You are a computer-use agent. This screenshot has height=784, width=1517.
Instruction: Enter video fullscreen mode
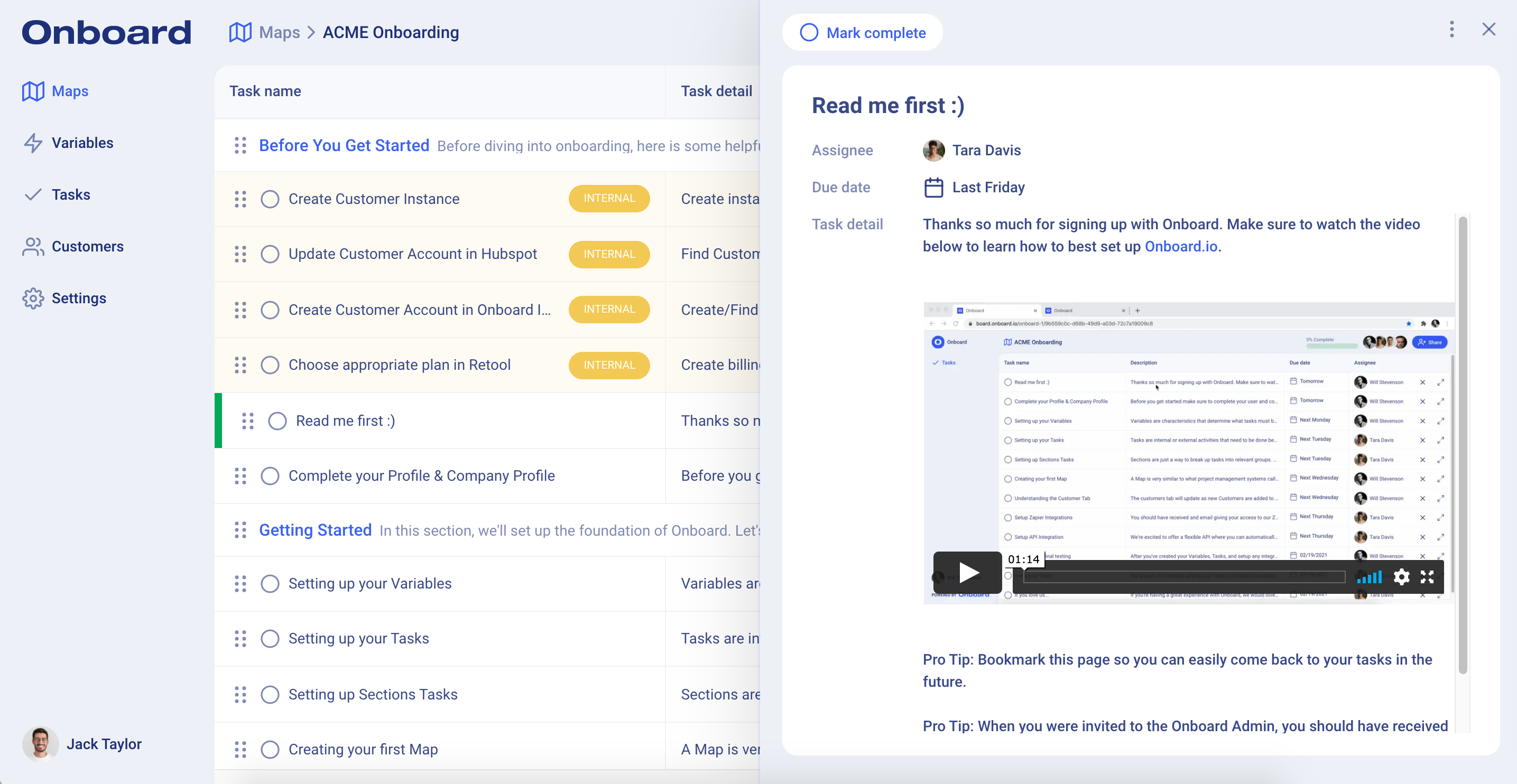1427,577
